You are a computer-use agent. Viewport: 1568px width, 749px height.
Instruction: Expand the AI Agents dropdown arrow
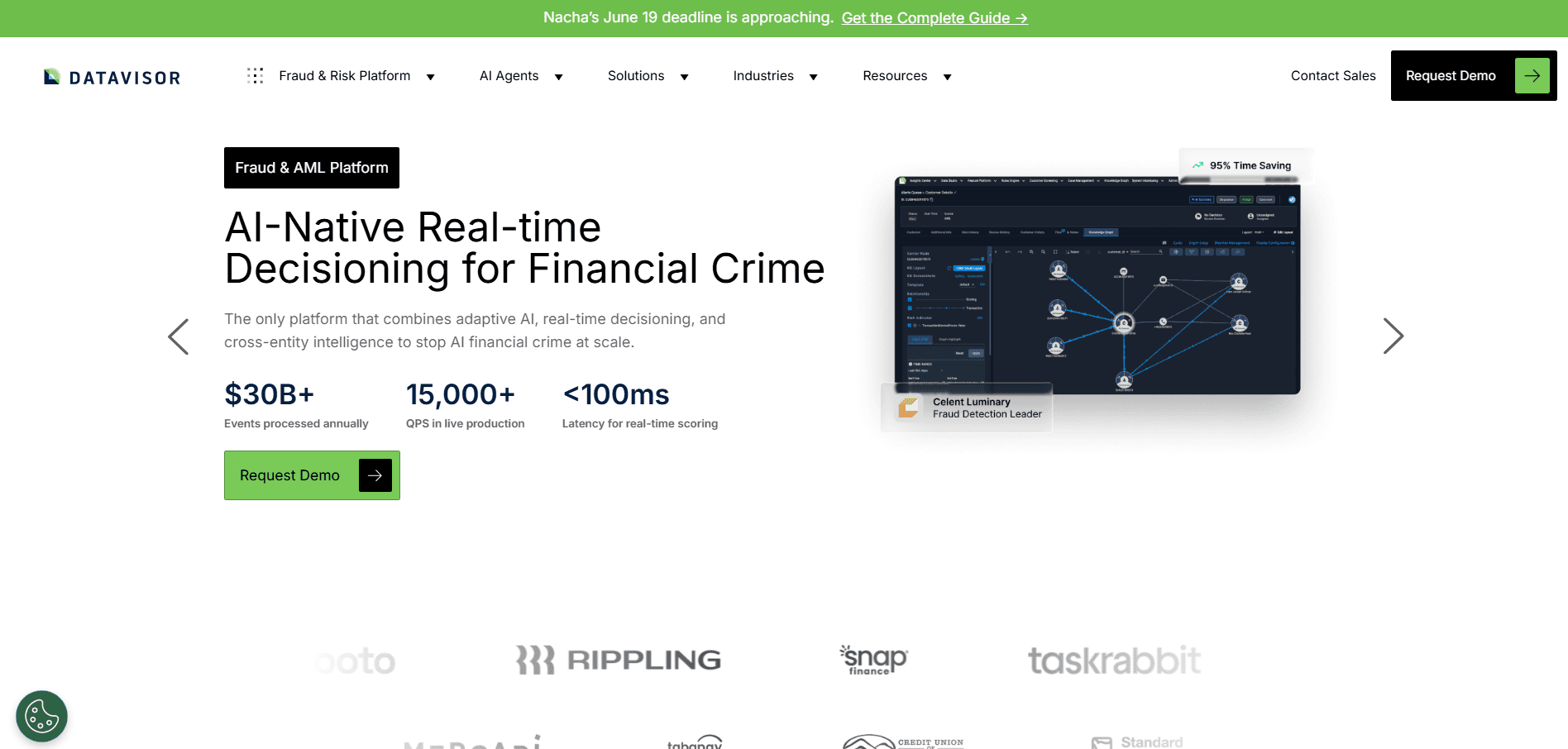pyautogui.click(x=558, y=77)
